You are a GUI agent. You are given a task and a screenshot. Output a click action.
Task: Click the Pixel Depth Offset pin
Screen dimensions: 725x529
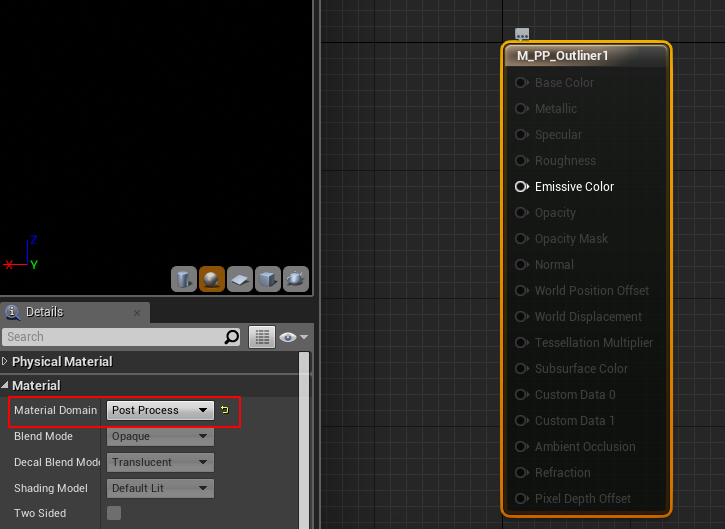pos(522,498)
